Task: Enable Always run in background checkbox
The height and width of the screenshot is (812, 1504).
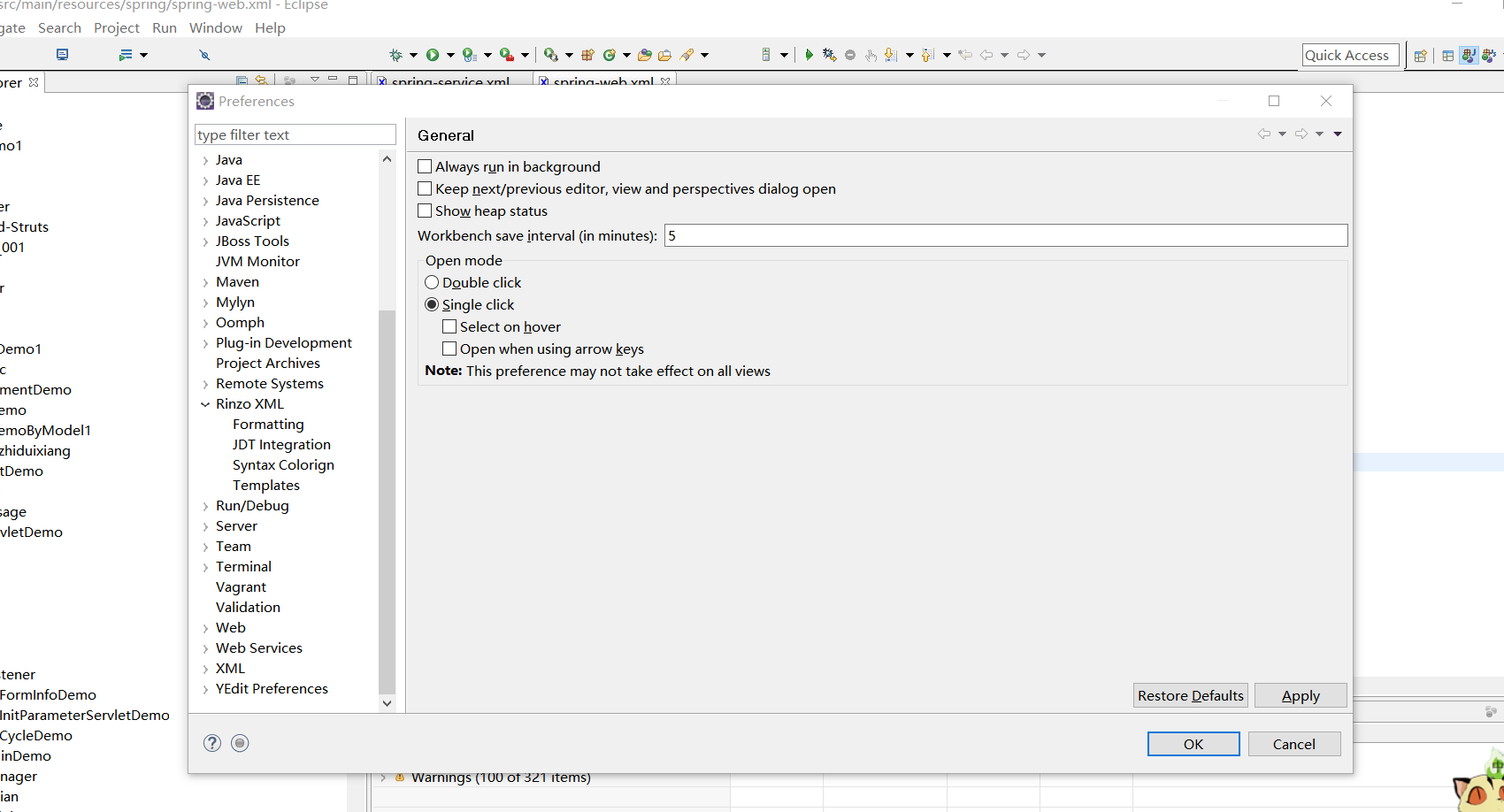Action: [x=425, y=166]
